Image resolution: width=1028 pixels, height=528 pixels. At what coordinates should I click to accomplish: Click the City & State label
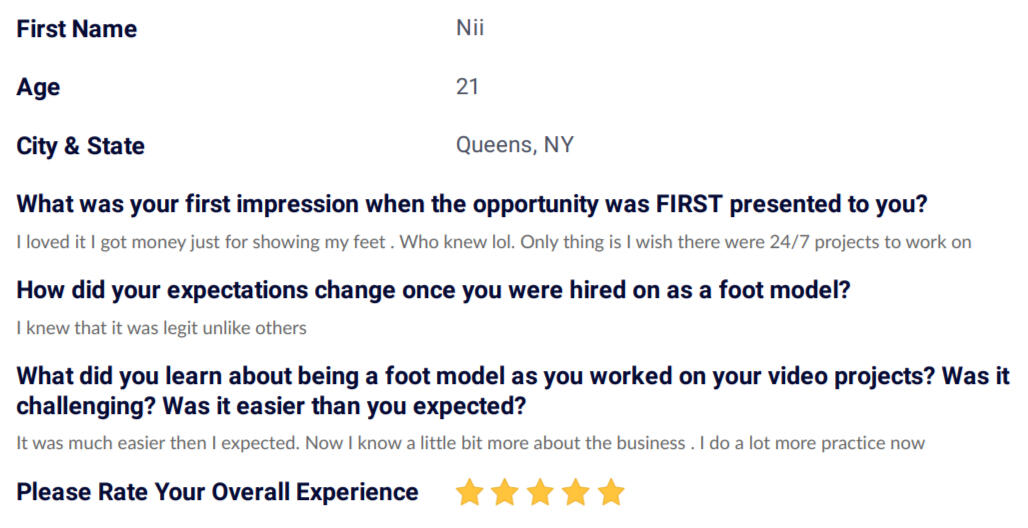[x=81, y=146]
